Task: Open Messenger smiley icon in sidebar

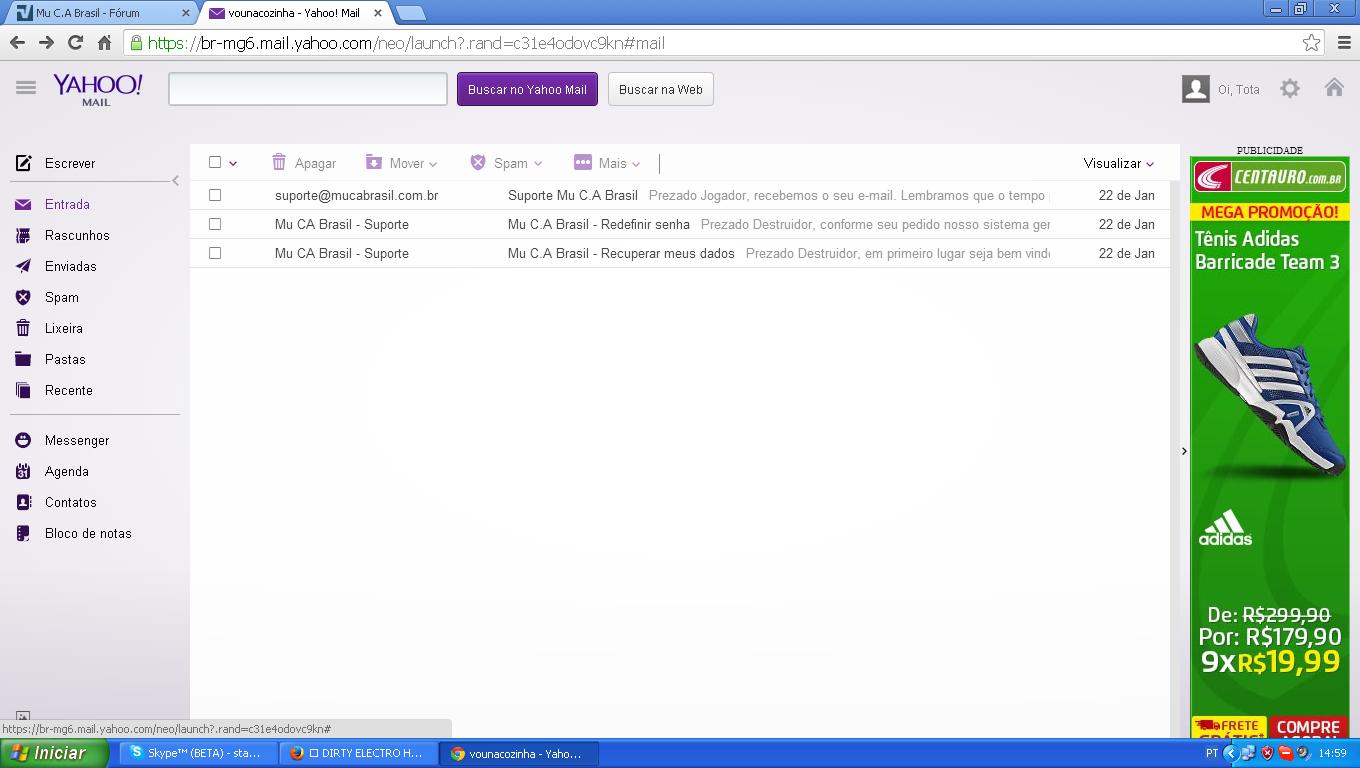Action: click(23, 440)
